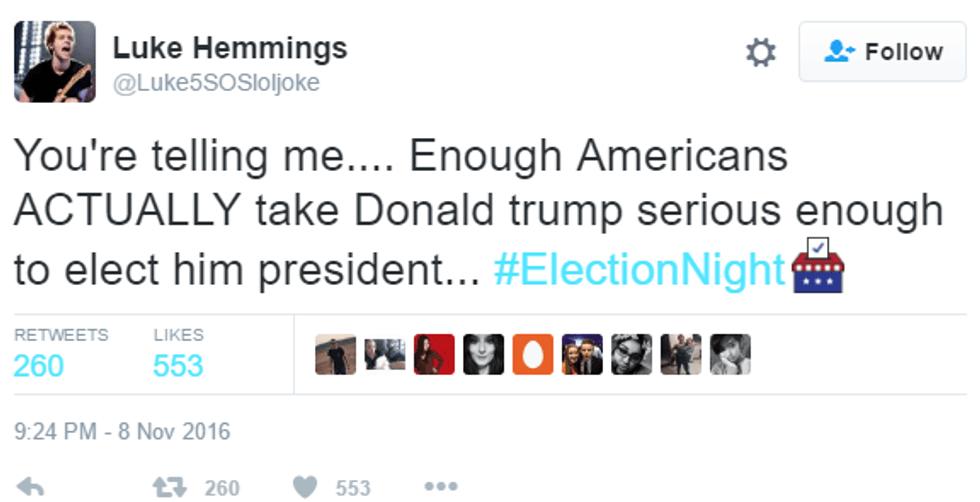Open the gear settings dropdown
Viewport: 980px width, 502px height.
pos(762,52)
